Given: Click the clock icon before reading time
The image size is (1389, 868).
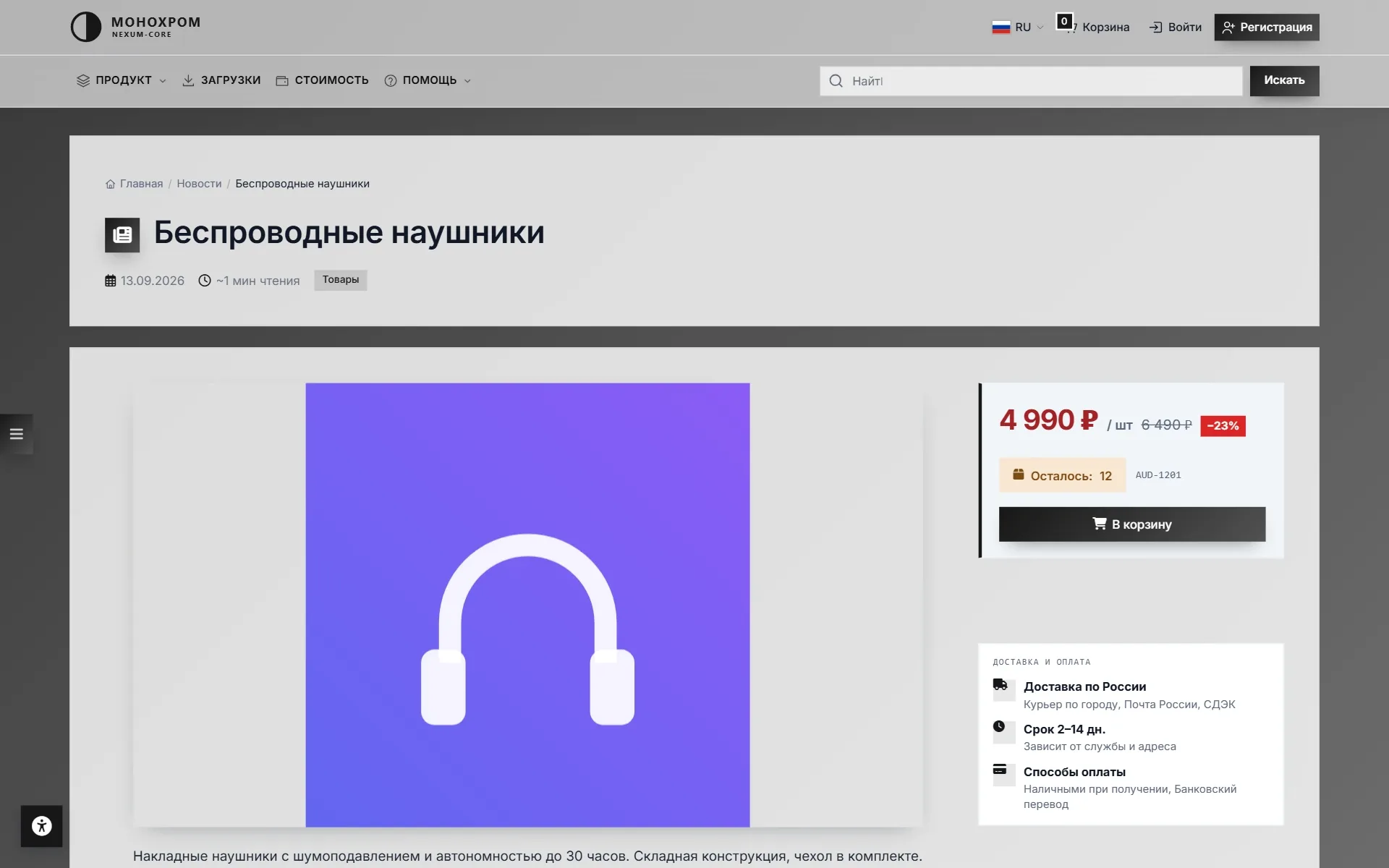Looking at the screenshot, I should click(205, 281).
